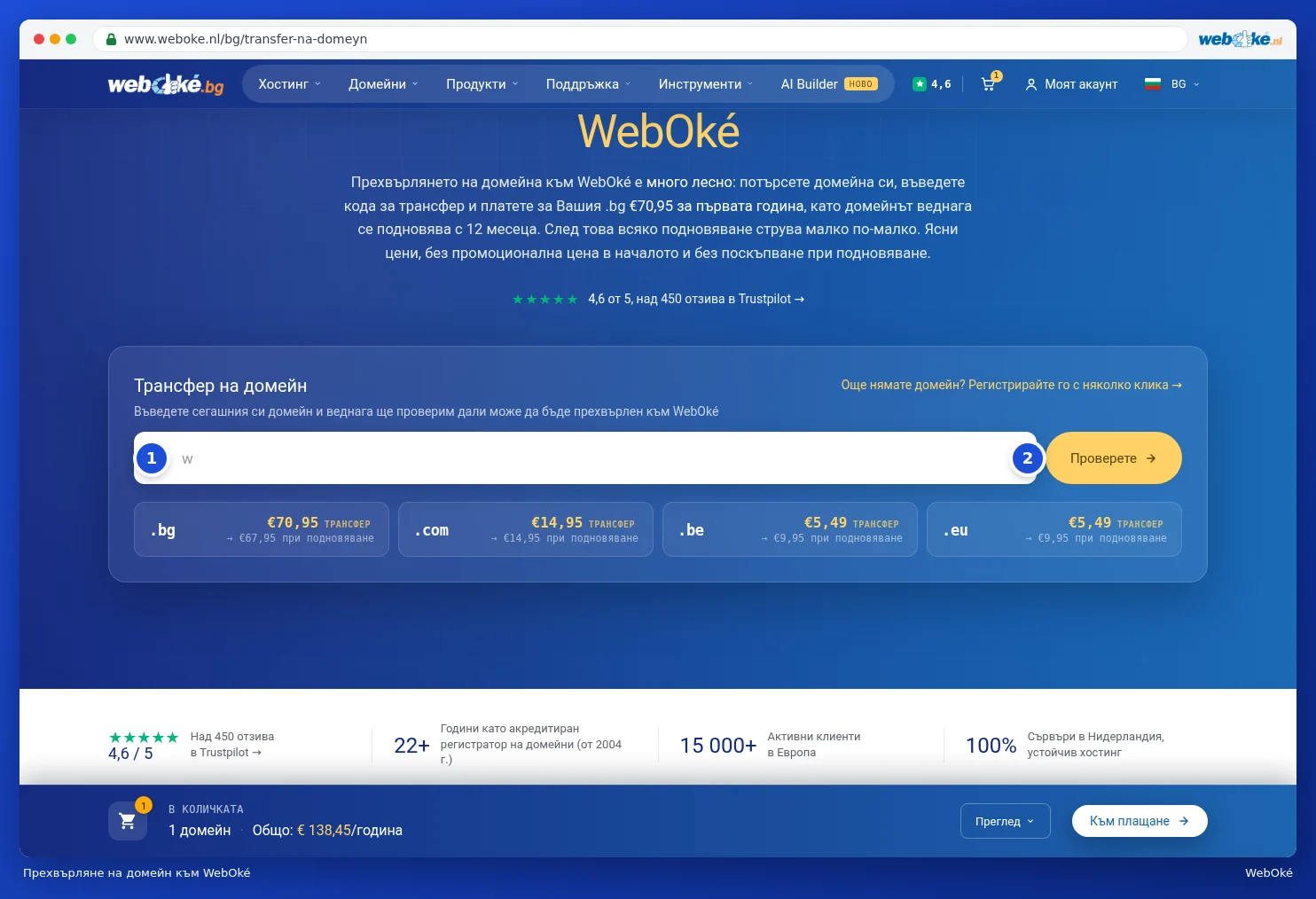
Task: Select the .be transfer price card
Action: pyautogui.click(x=790, y=530)
